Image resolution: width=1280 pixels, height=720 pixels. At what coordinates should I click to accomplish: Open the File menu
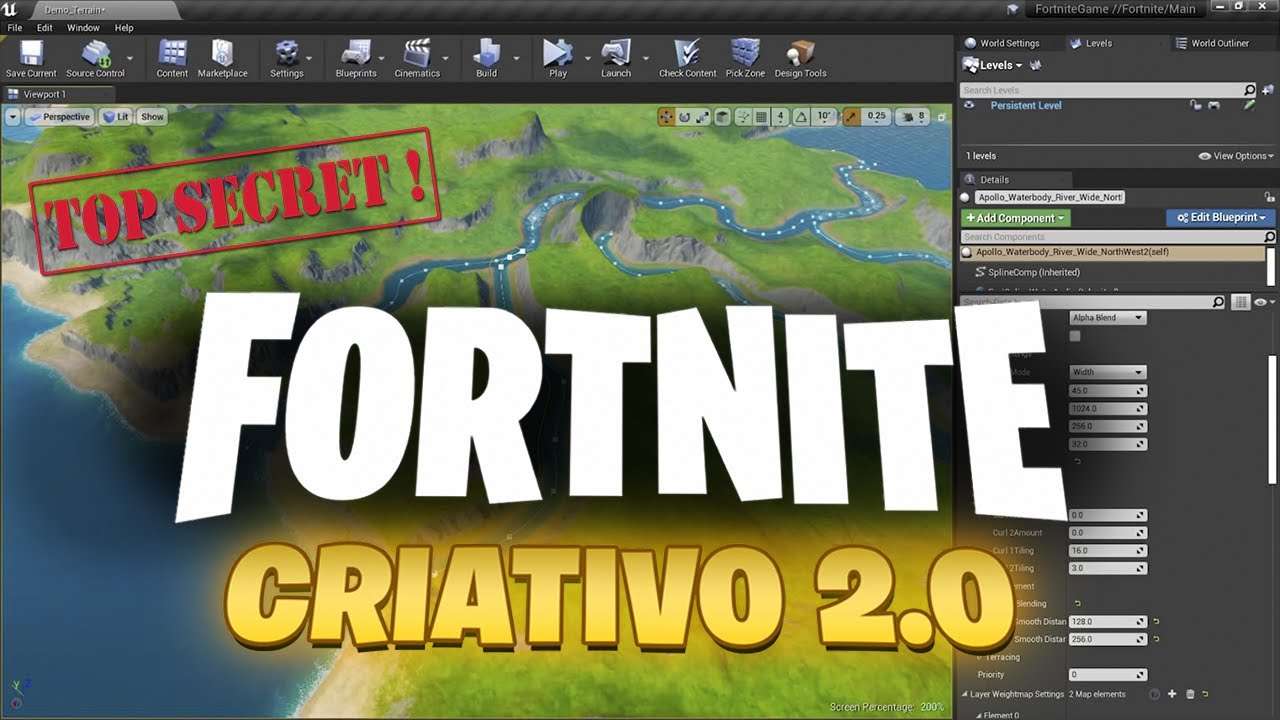pyautogui.click(x=15, y=28)
